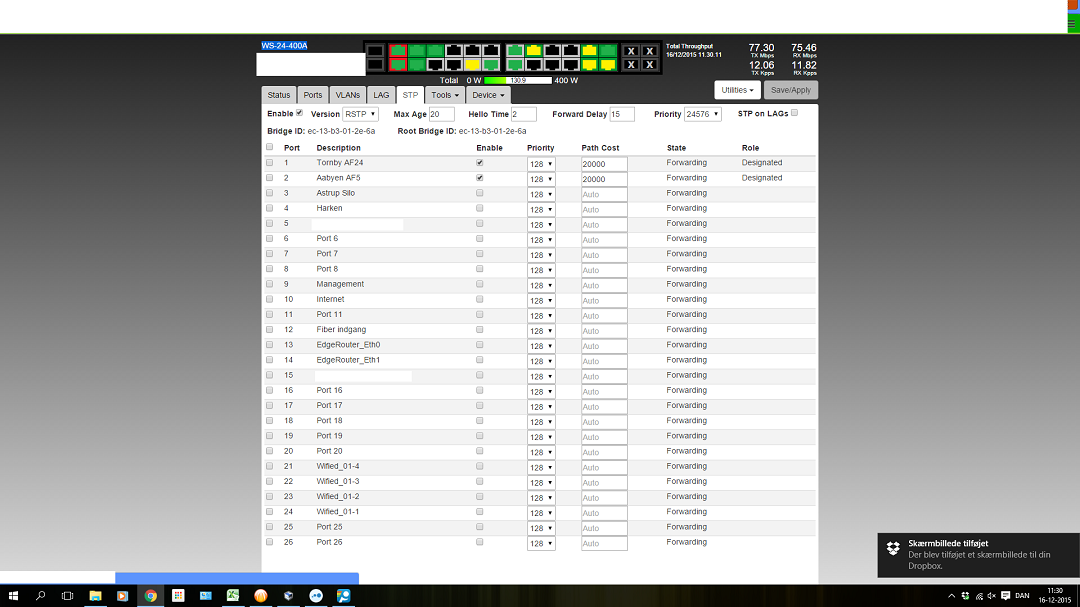Switch to the Status tab

tap(279, 95)
